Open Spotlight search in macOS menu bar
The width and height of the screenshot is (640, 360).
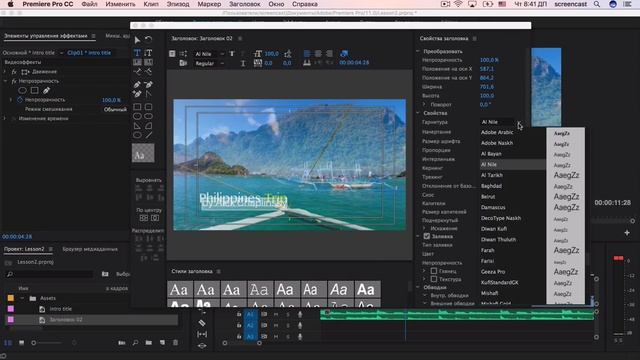597,4
